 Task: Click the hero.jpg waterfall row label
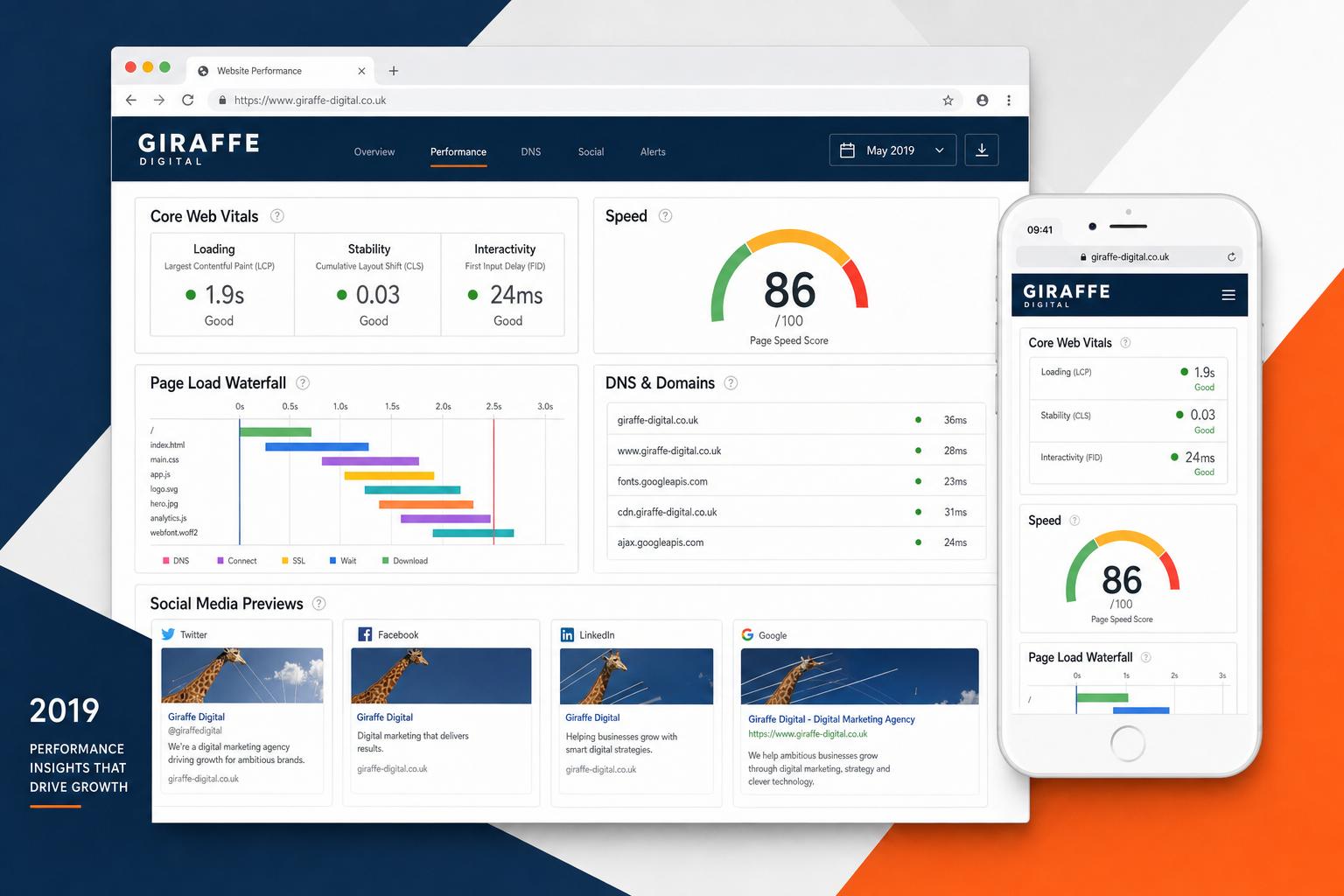coord(164,504)
